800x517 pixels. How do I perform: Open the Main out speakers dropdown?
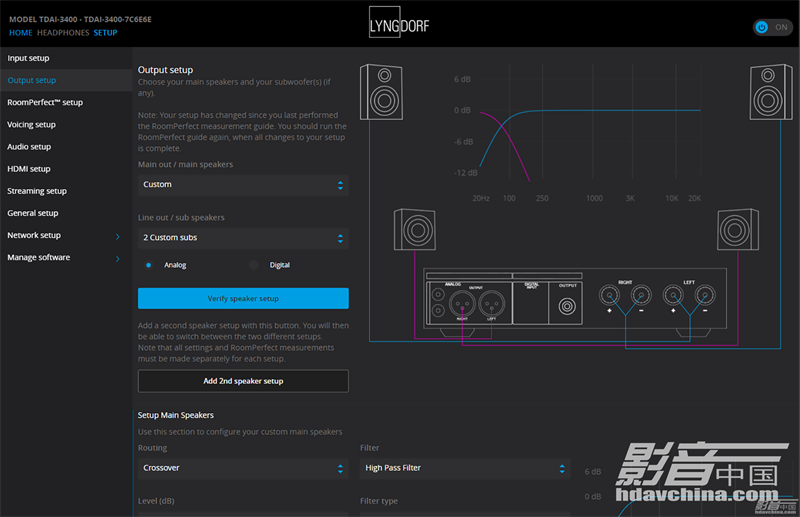click(243, 185)
